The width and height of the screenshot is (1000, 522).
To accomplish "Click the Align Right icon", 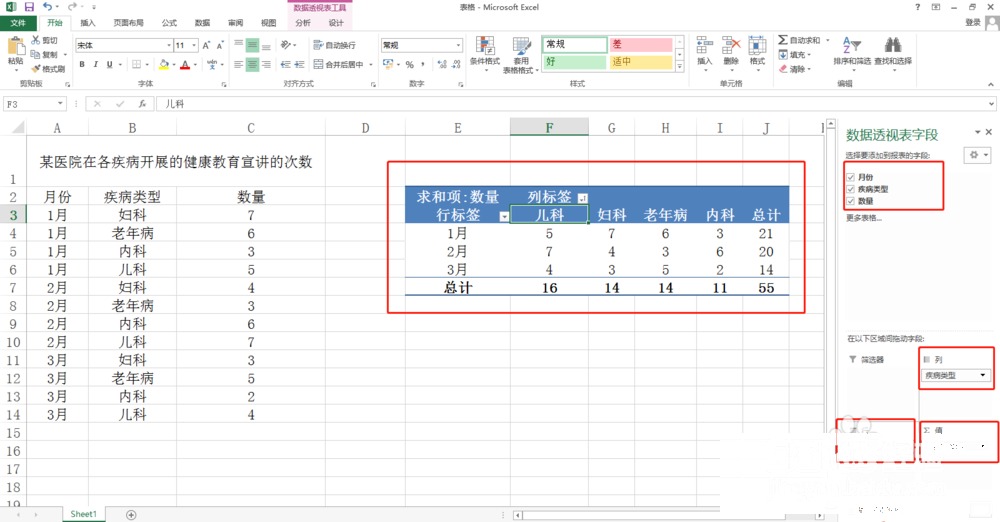I will (267, 64).
